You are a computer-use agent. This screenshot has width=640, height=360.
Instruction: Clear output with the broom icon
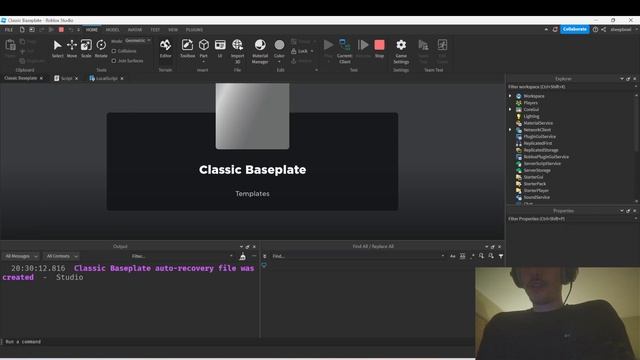pyautogui.click(x=242, y=256)
